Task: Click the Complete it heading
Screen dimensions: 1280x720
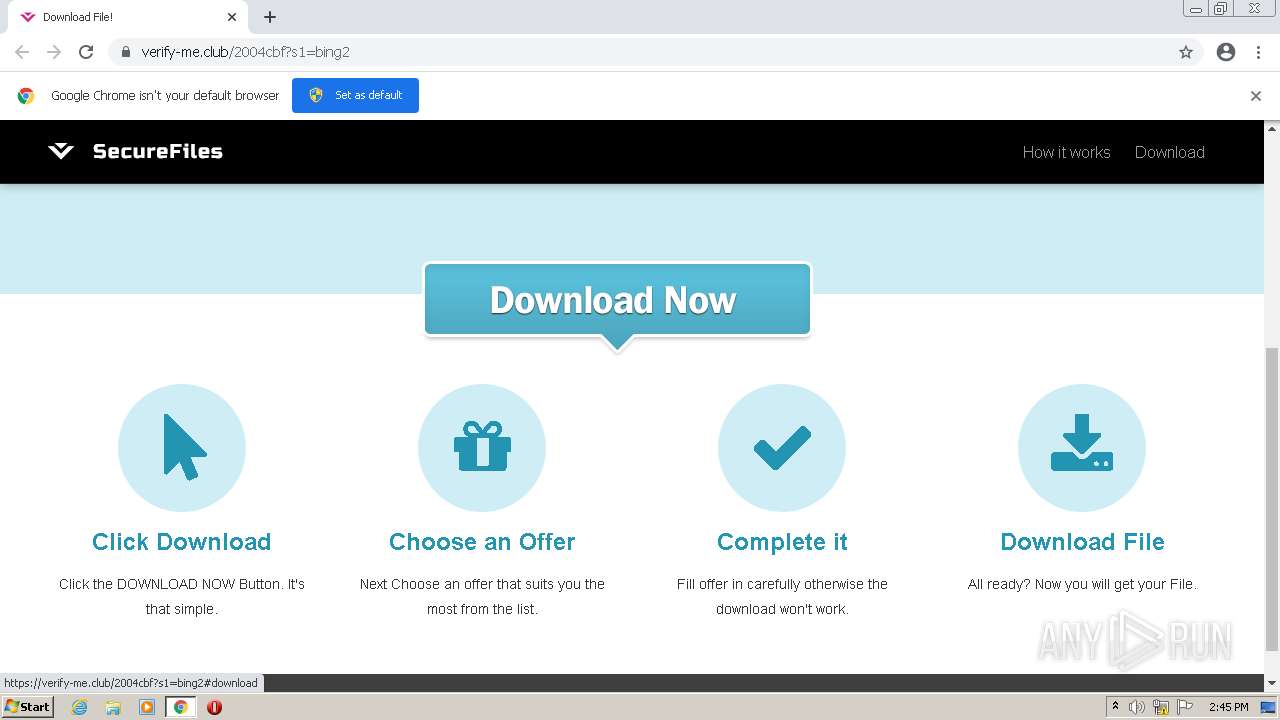Action: (782, 542)
